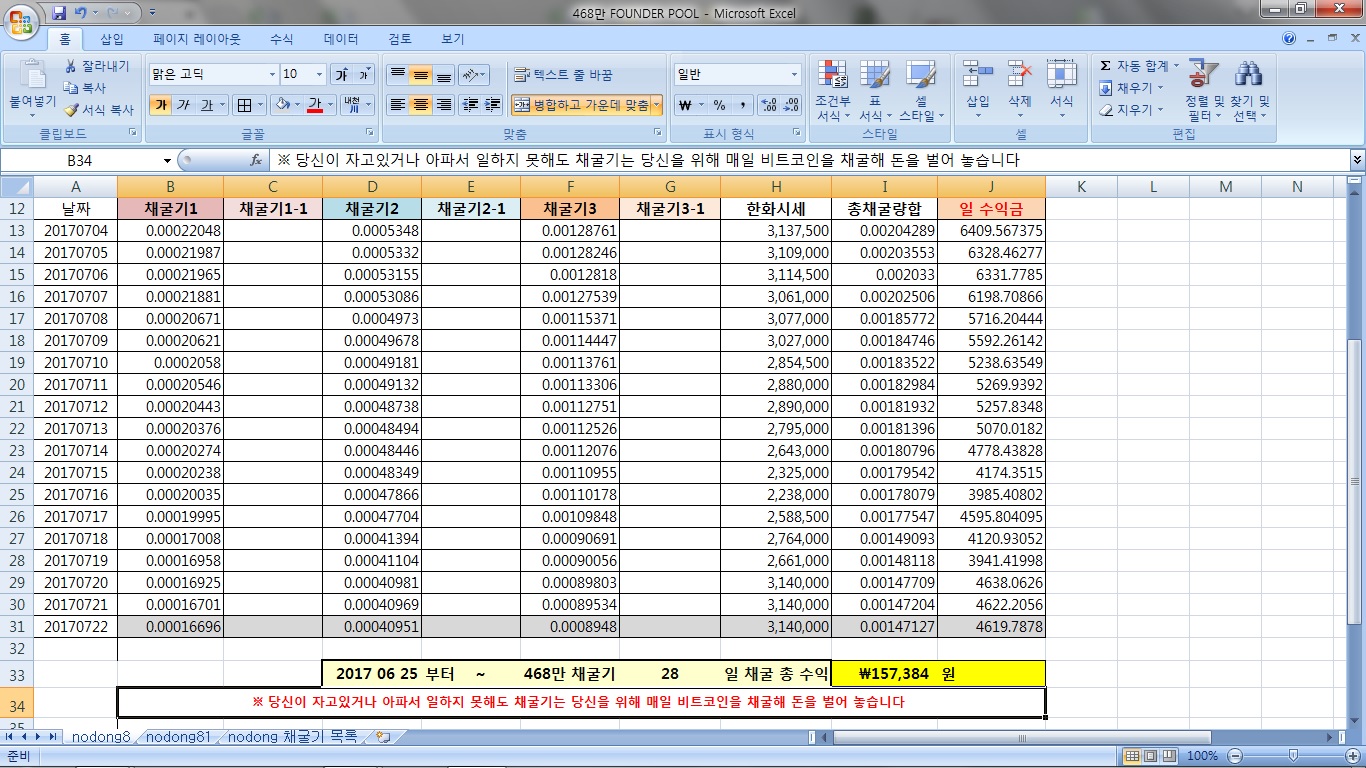Image resolution: width=1366 pixels, height=768 pixels.
Task: Open cell styles 셀 스타일 gallery
Action: click(x=921, y=90)
